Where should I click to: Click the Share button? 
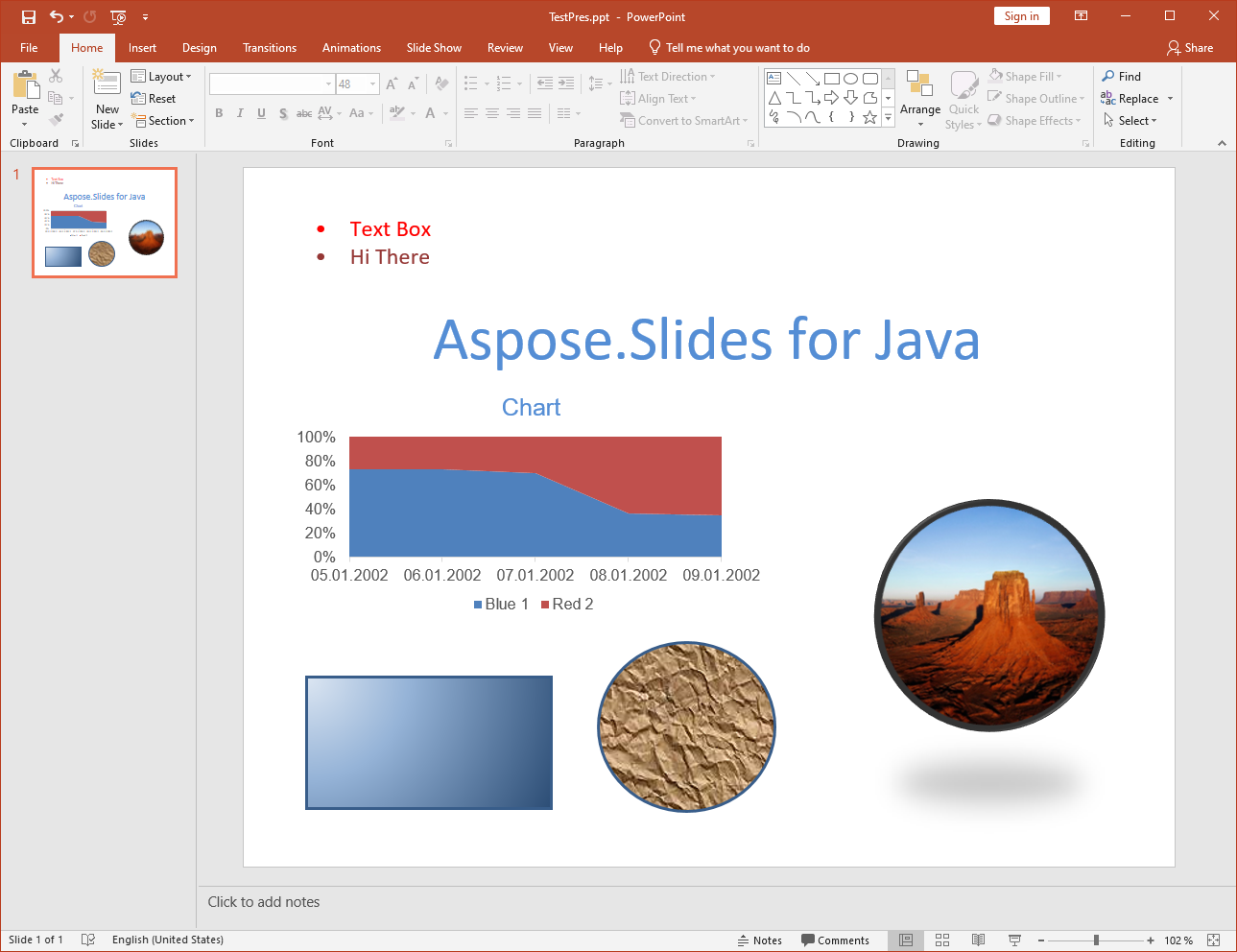[1190, 48]
